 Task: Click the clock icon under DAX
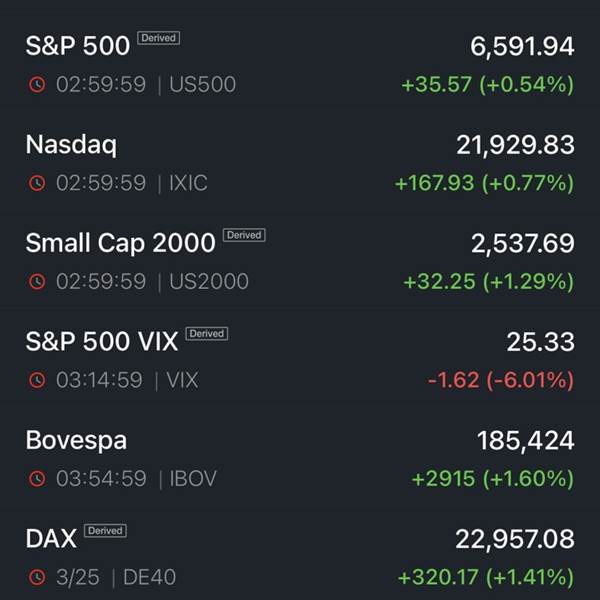(x=37, y=577)
